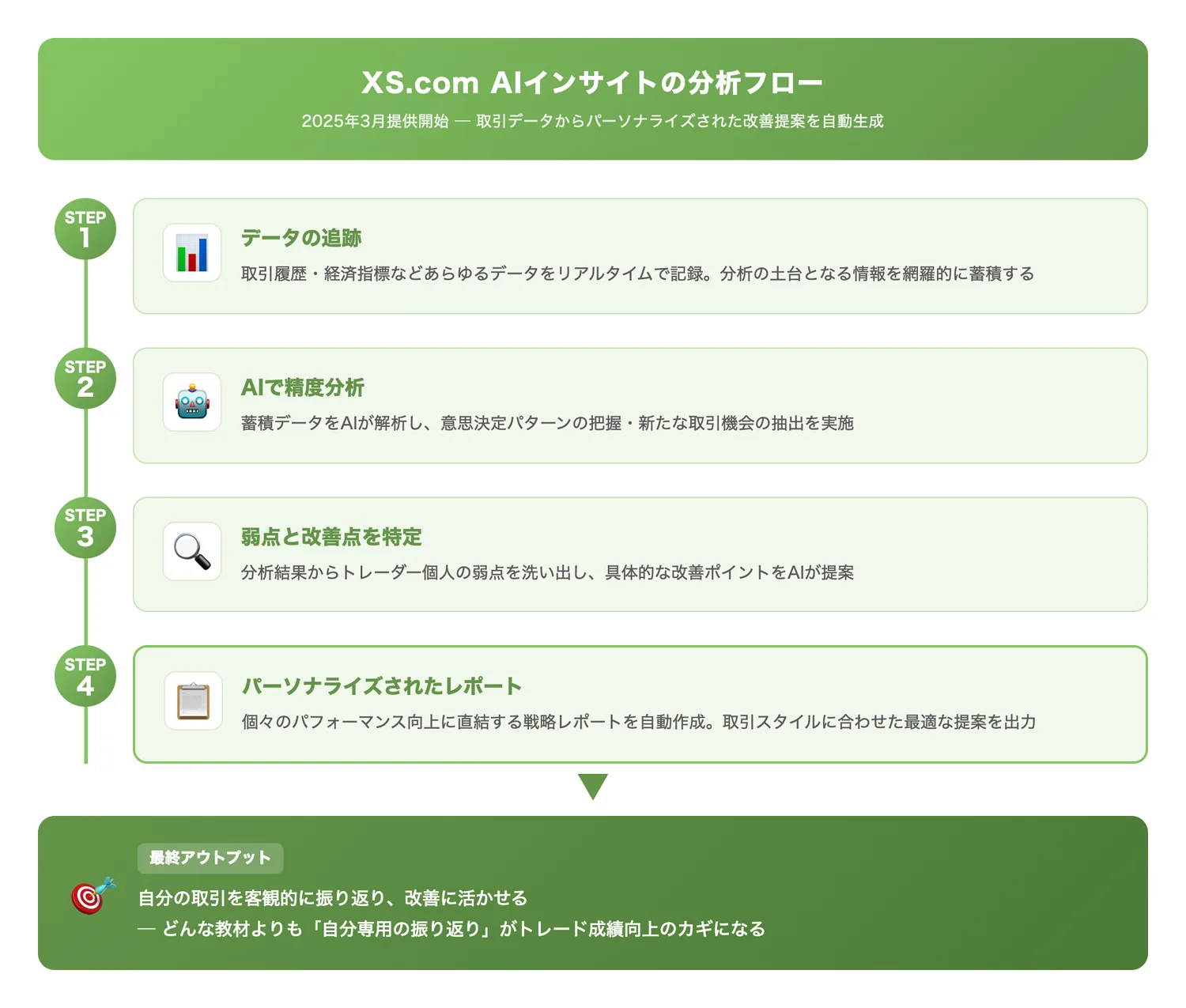This screenshot has width=1186, height=1008.
Task: Click the bar chart icon in Step 1
Action: [192, 253]
